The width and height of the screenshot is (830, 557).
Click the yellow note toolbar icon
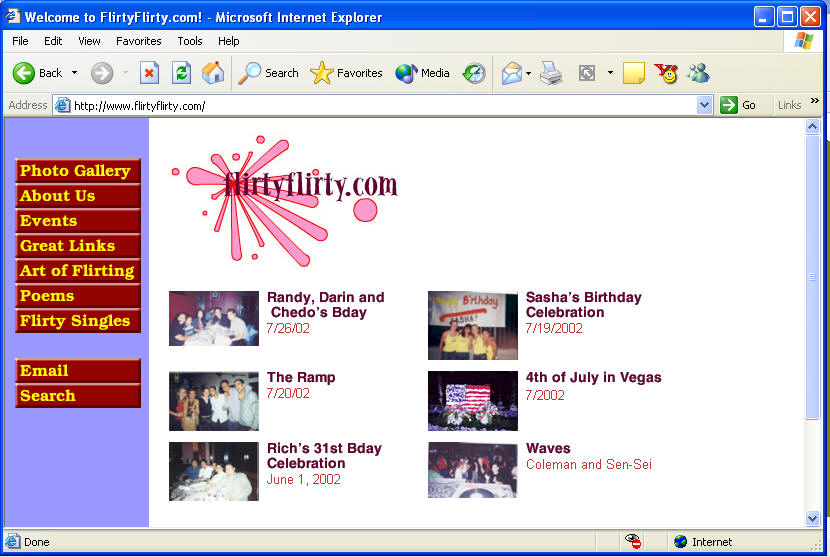pyautogui.click(x=634, y=73)
